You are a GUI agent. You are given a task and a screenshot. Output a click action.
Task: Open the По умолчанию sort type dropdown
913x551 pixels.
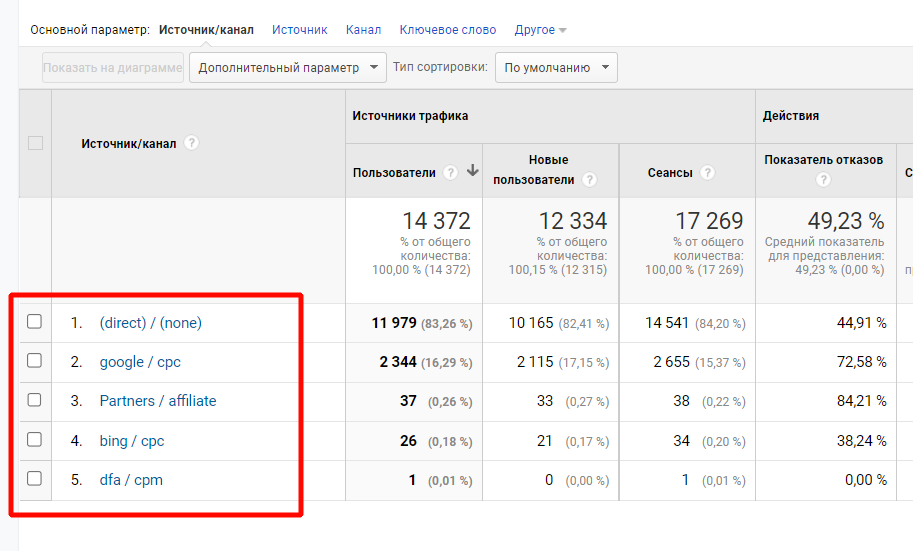coord(556,68)
